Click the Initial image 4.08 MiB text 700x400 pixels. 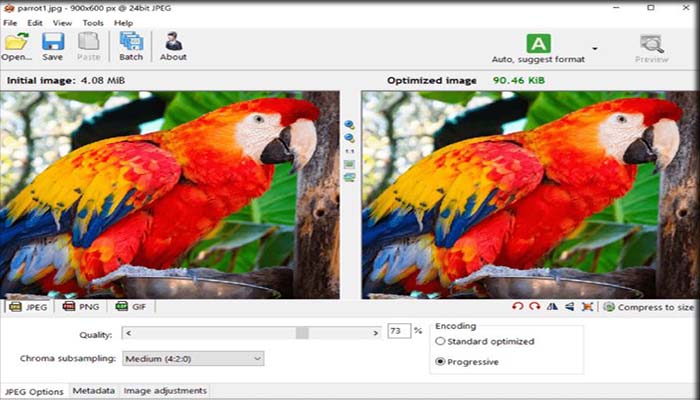click(x=66, y=81)
